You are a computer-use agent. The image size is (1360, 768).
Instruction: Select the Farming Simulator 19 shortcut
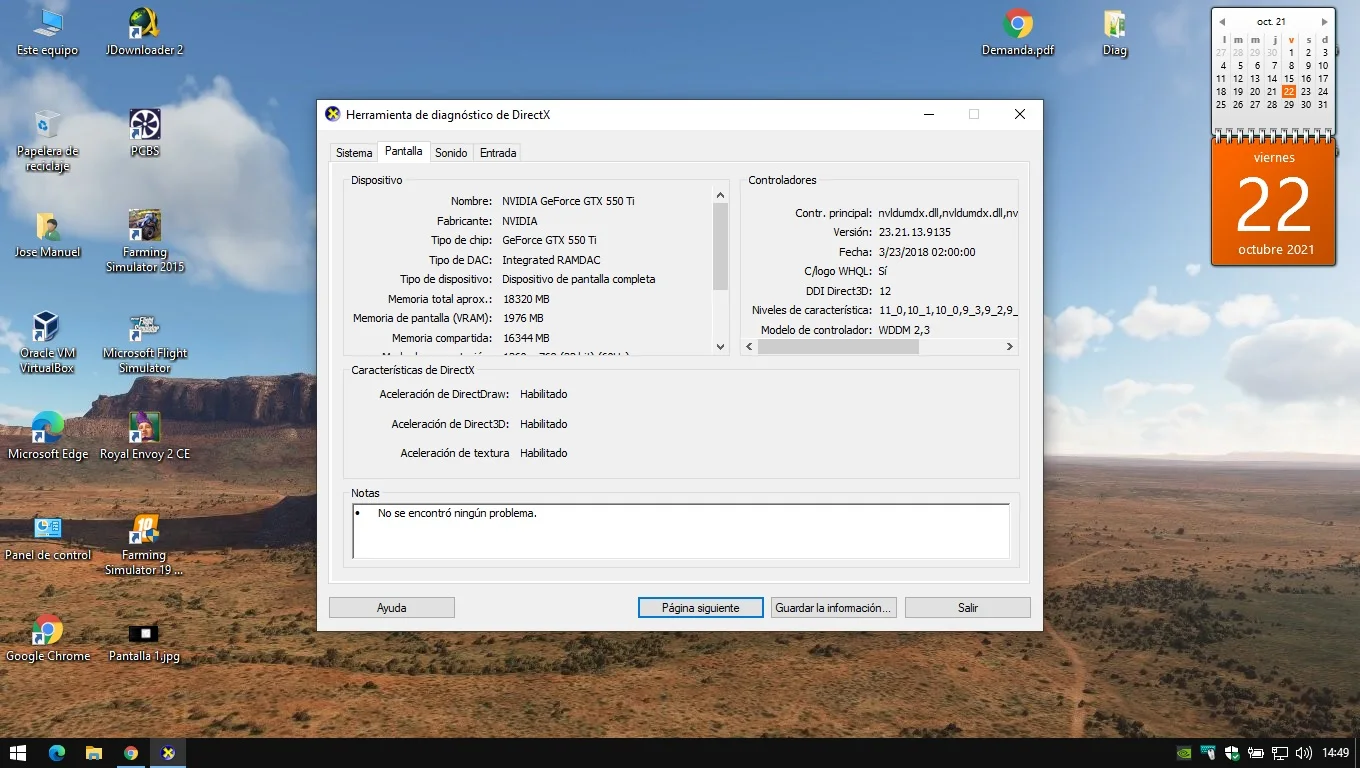[x=145, y=544]
